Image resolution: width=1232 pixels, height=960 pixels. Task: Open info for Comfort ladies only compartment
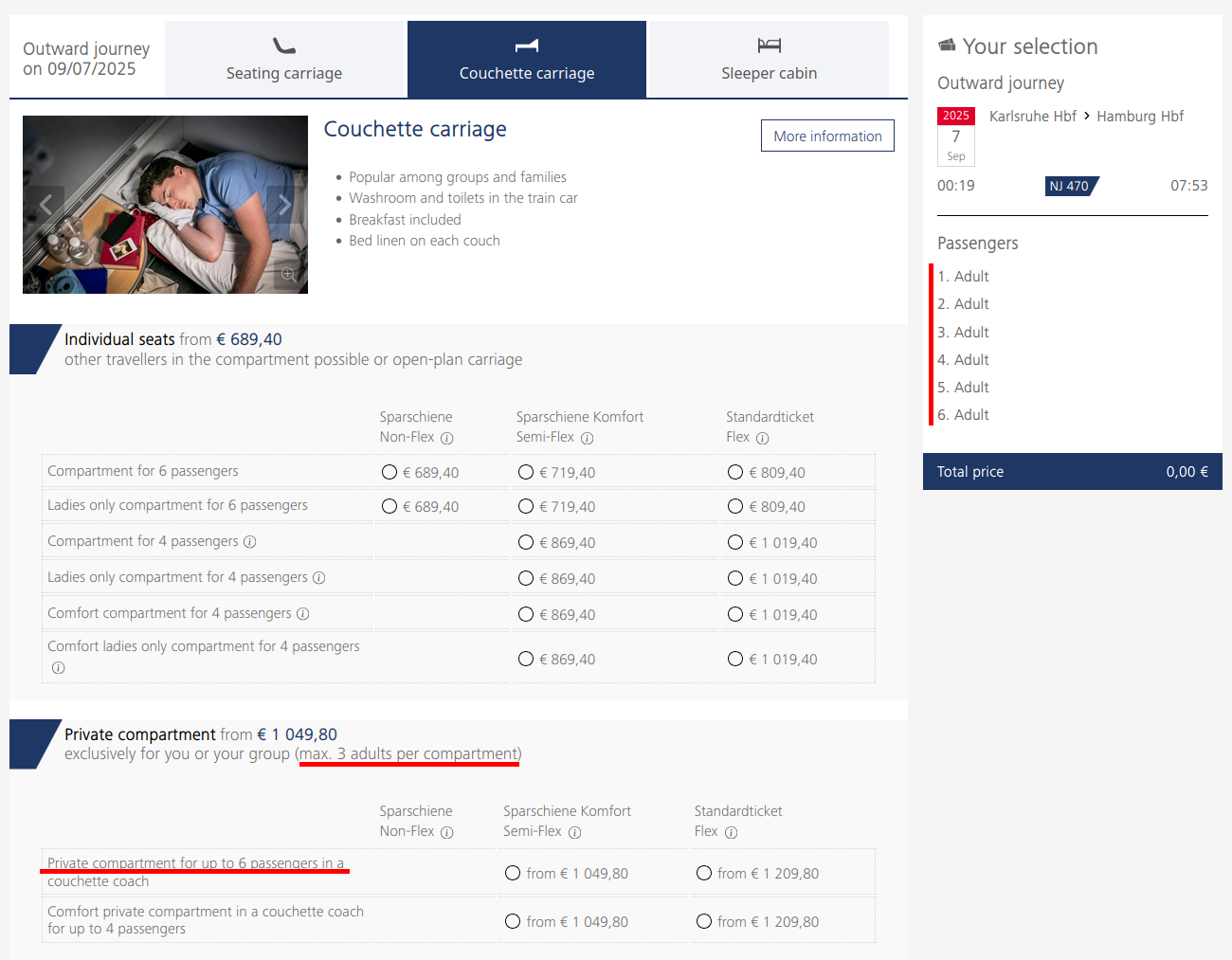[59, 668]
